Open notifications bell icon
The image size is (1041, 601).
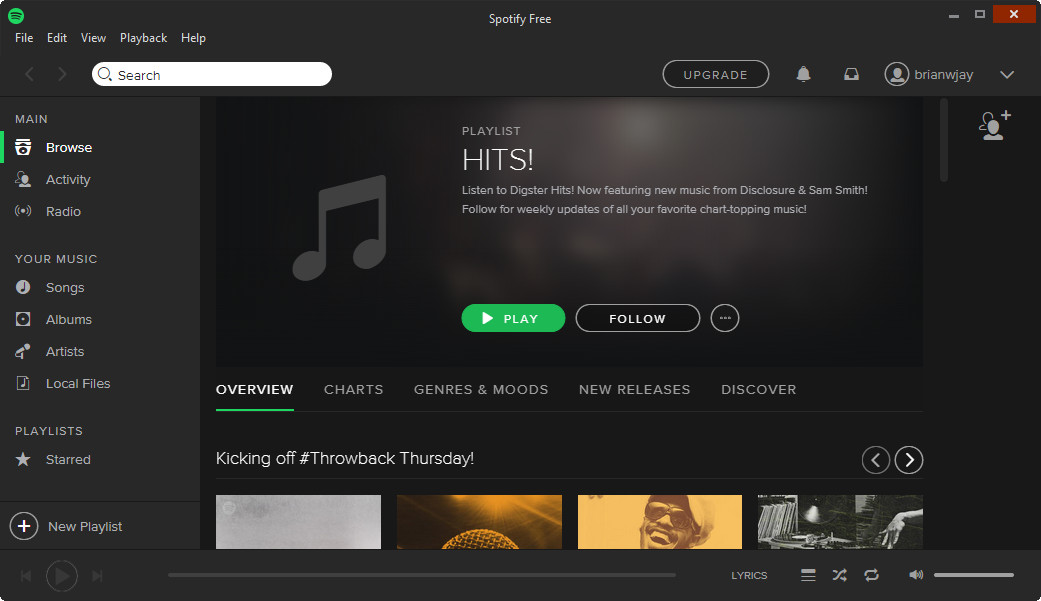[803, 74]
